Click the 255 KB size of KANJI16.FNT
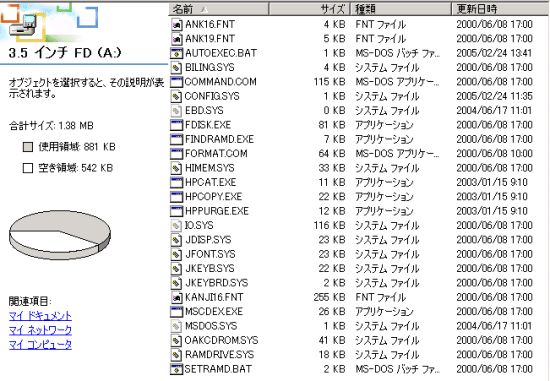This screenshot has width=550, height=381. click(329, 298)
